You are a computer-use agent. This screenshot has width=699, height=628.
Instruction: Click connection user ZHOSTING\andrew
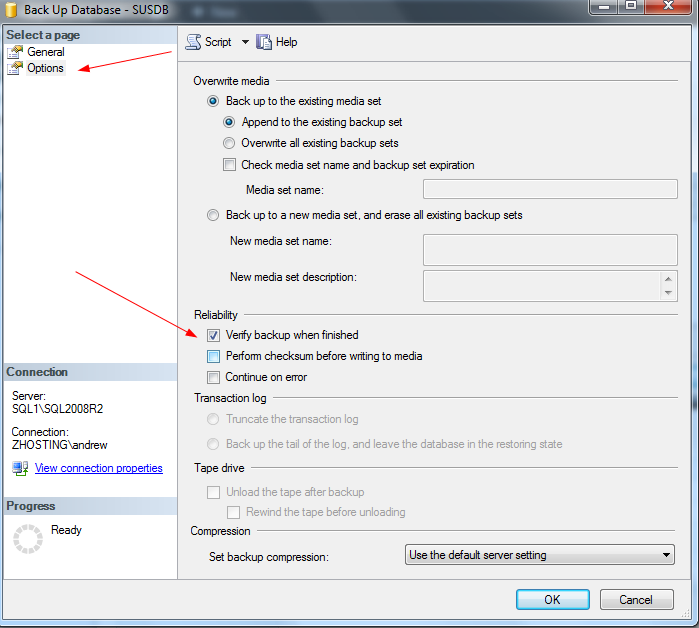click(60, 445)
